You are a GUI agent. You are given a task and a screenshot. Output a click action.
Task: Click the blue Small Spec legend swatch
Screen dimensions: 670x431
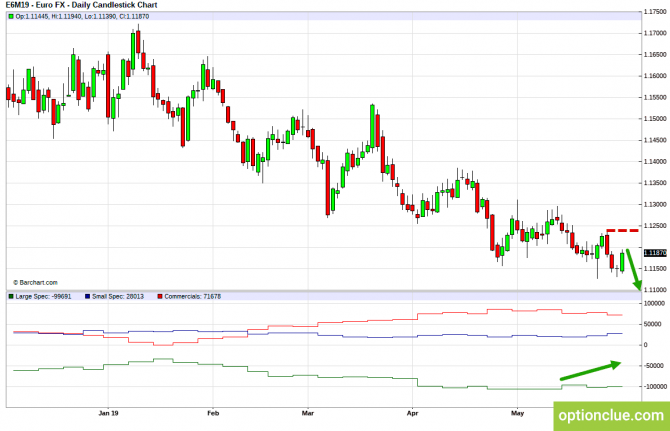pyautogui.click(x=90, y=297)
